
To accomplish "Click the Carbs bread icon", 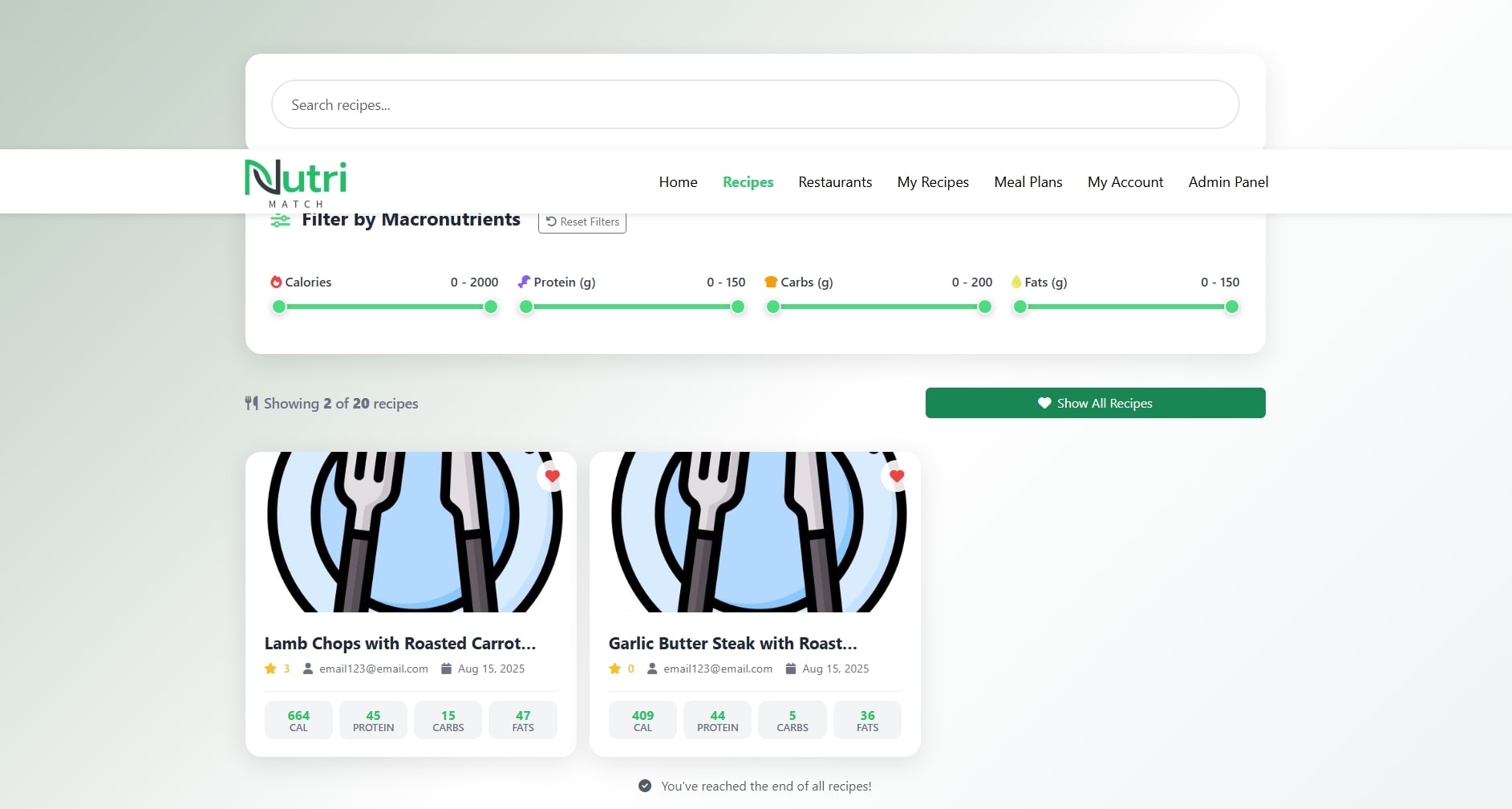I will coord(771,282).
